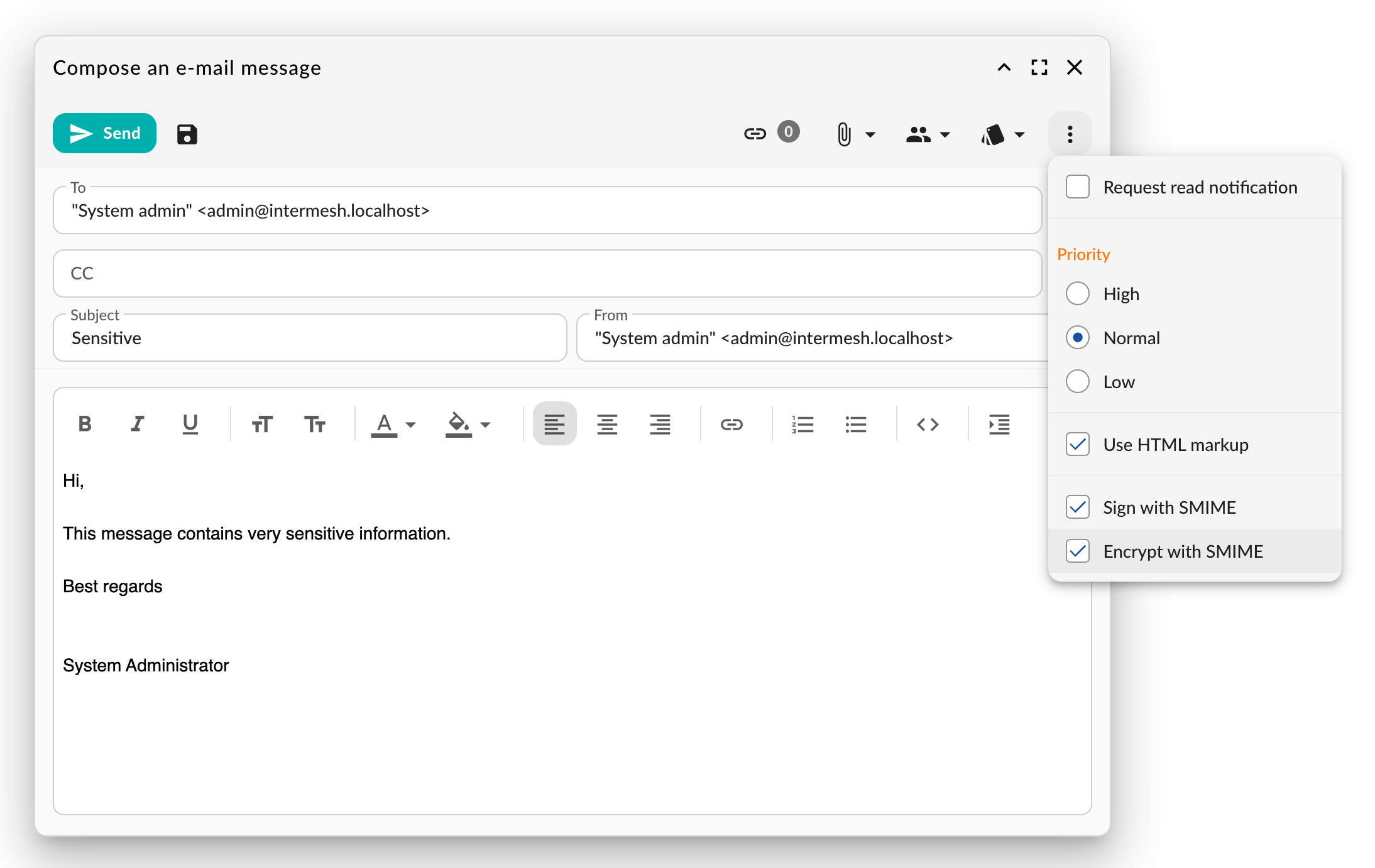This screenshot has height=868, width=1375.
Task: Uncheck Use HTML markup option
Action: pyautogui.click(x=1078, y=445)
